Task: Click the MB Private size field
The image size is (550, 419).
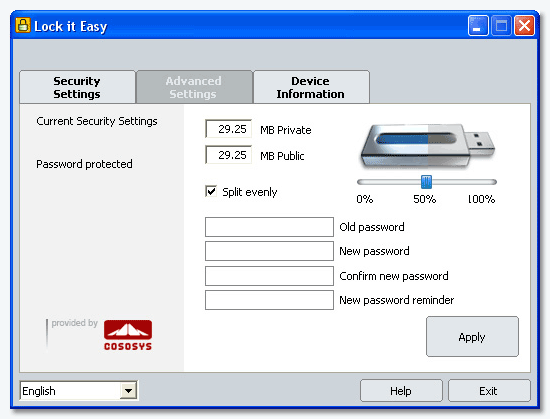Action: [x=228, y=129]
